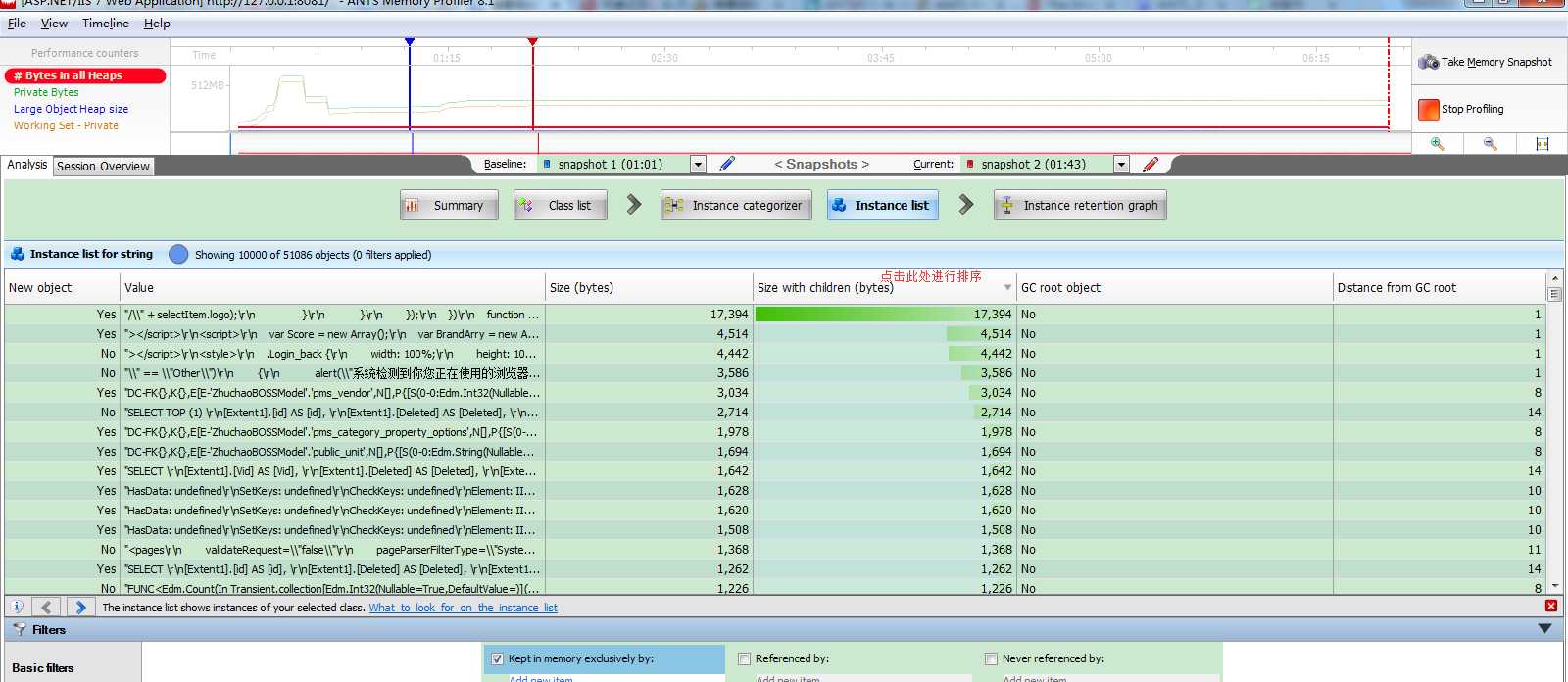Open the View menu

tap(54, 24)
